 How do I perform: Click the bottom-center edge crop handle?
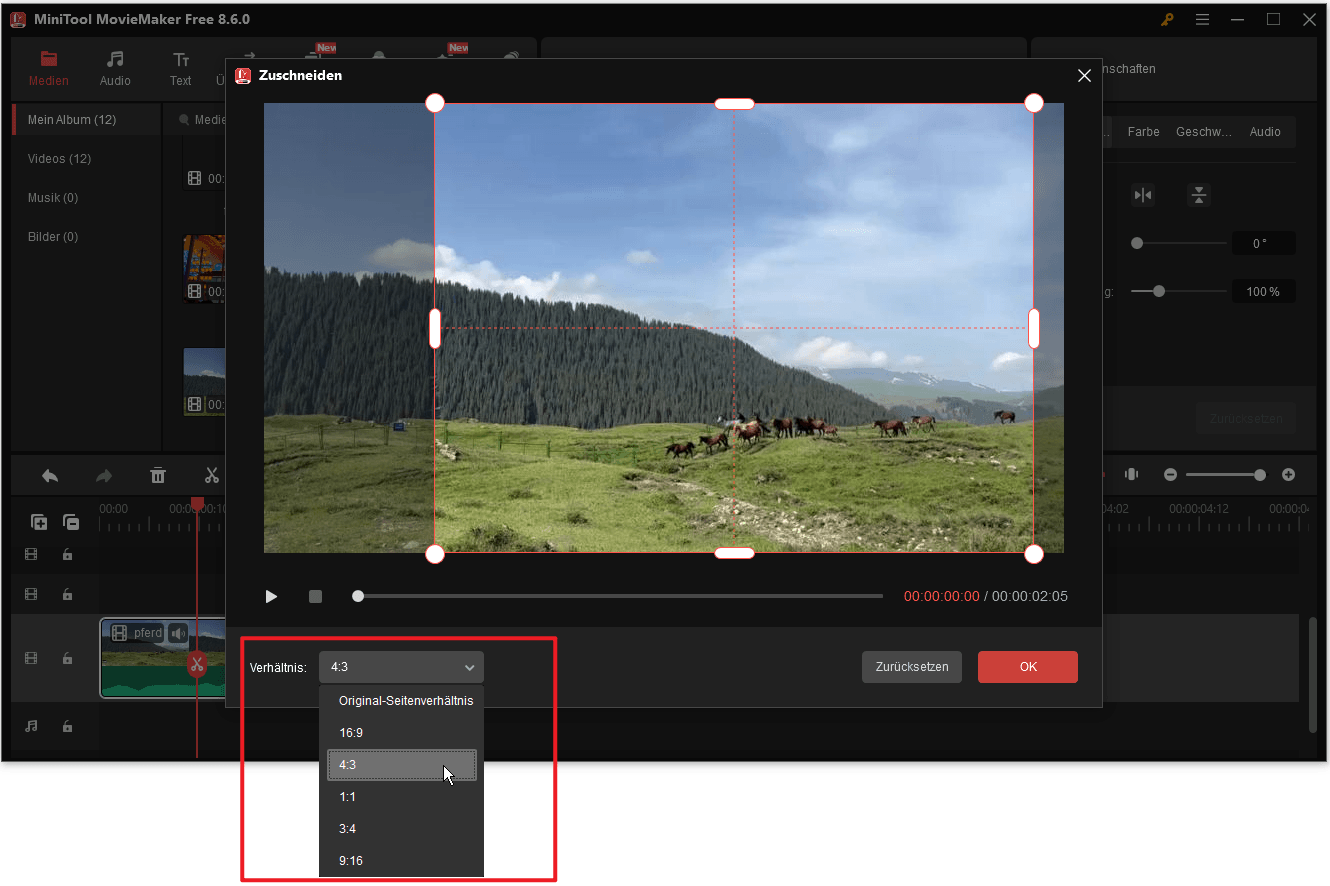[734, 554]
